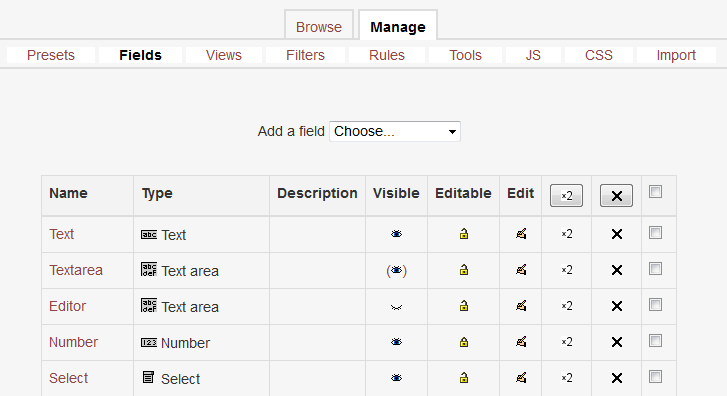Tick the select-all checkbox in the table header
The image size is (727, 396).
click(655, 192)
